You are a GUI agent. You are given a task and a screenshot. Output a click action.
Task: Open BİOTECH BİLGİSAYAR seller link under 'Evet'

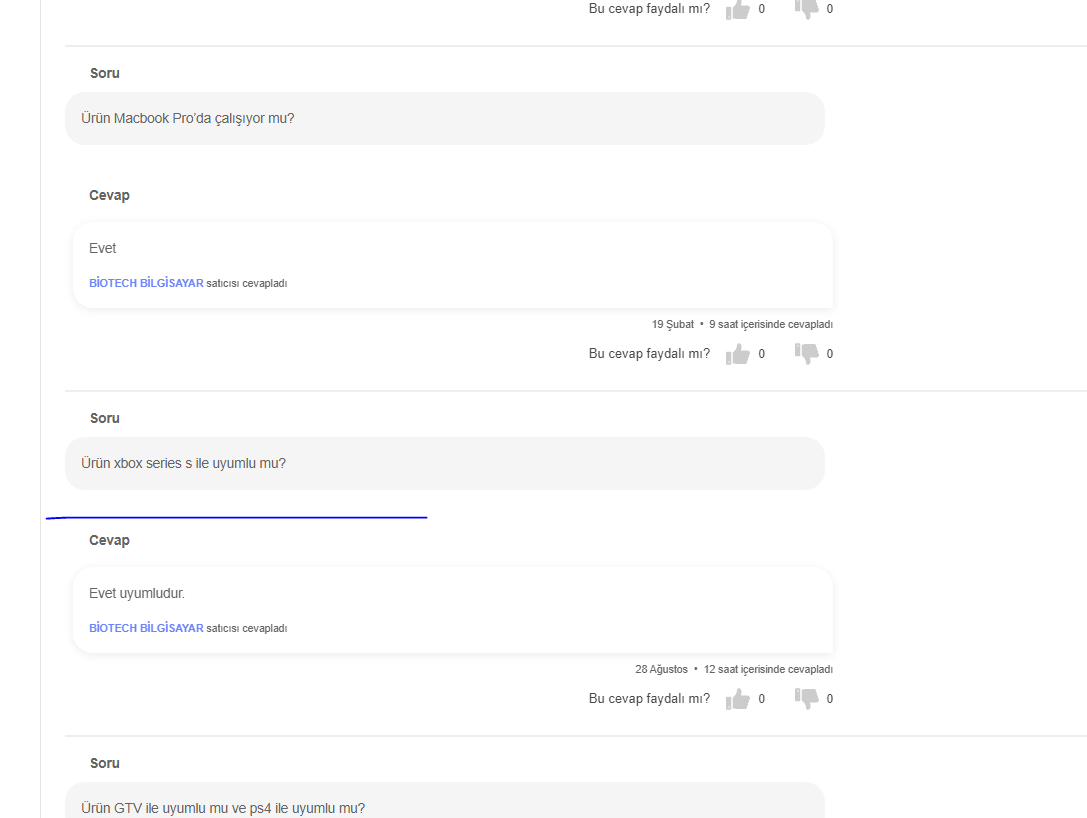[x=146, y=283]
